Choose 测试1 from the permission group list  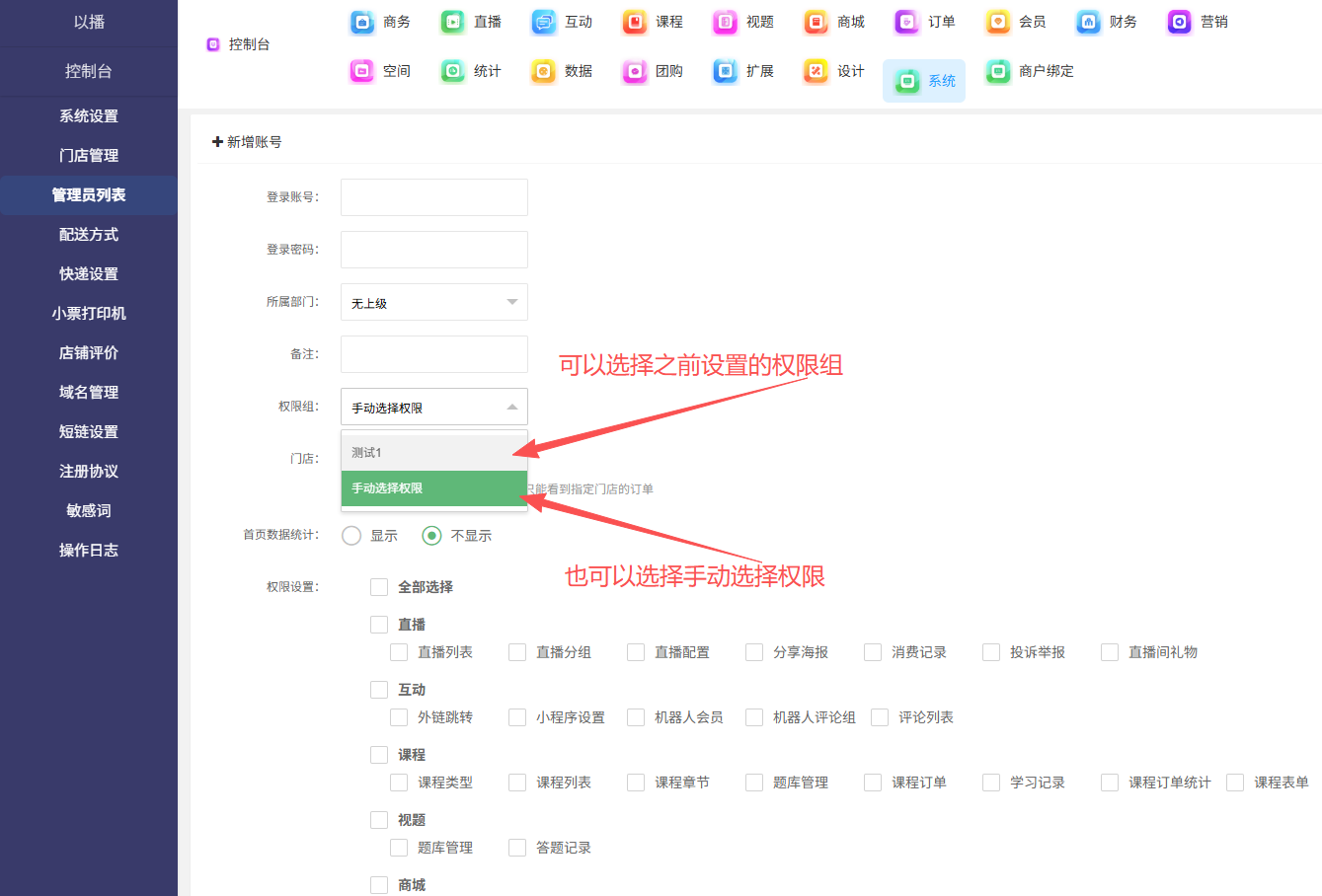433,453
